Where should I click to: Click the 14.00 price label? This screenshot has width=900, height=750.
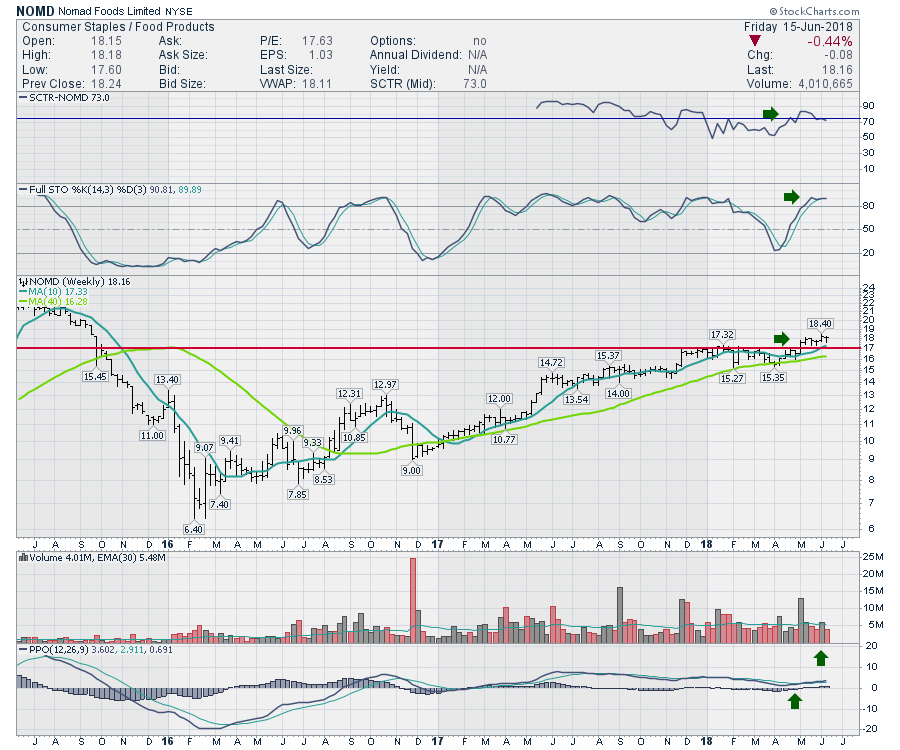619,394
